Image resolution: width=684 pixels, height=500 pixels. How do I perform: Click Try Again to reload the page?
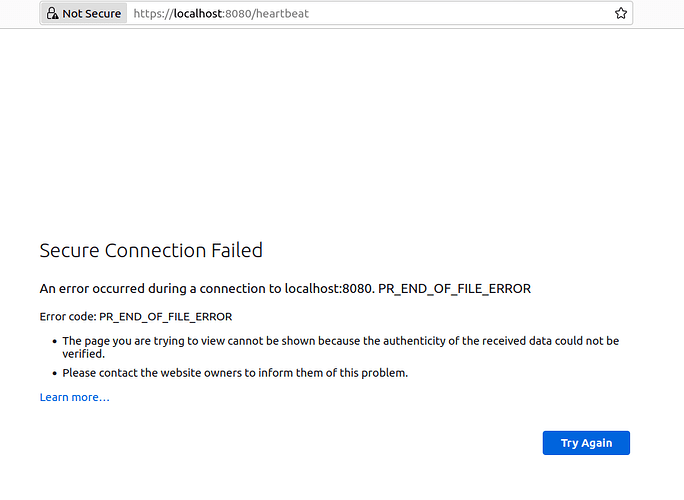pyautogui.click(x=586, y=443)
